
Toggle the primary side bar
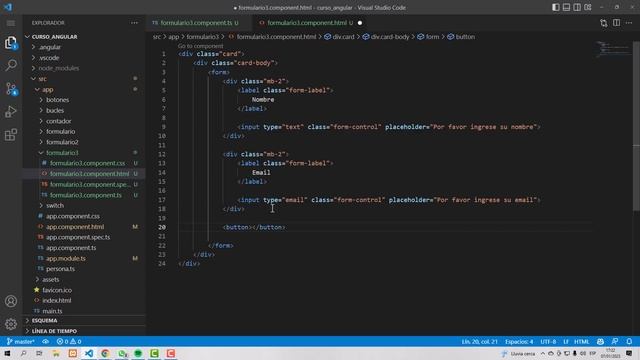[556, 7]
